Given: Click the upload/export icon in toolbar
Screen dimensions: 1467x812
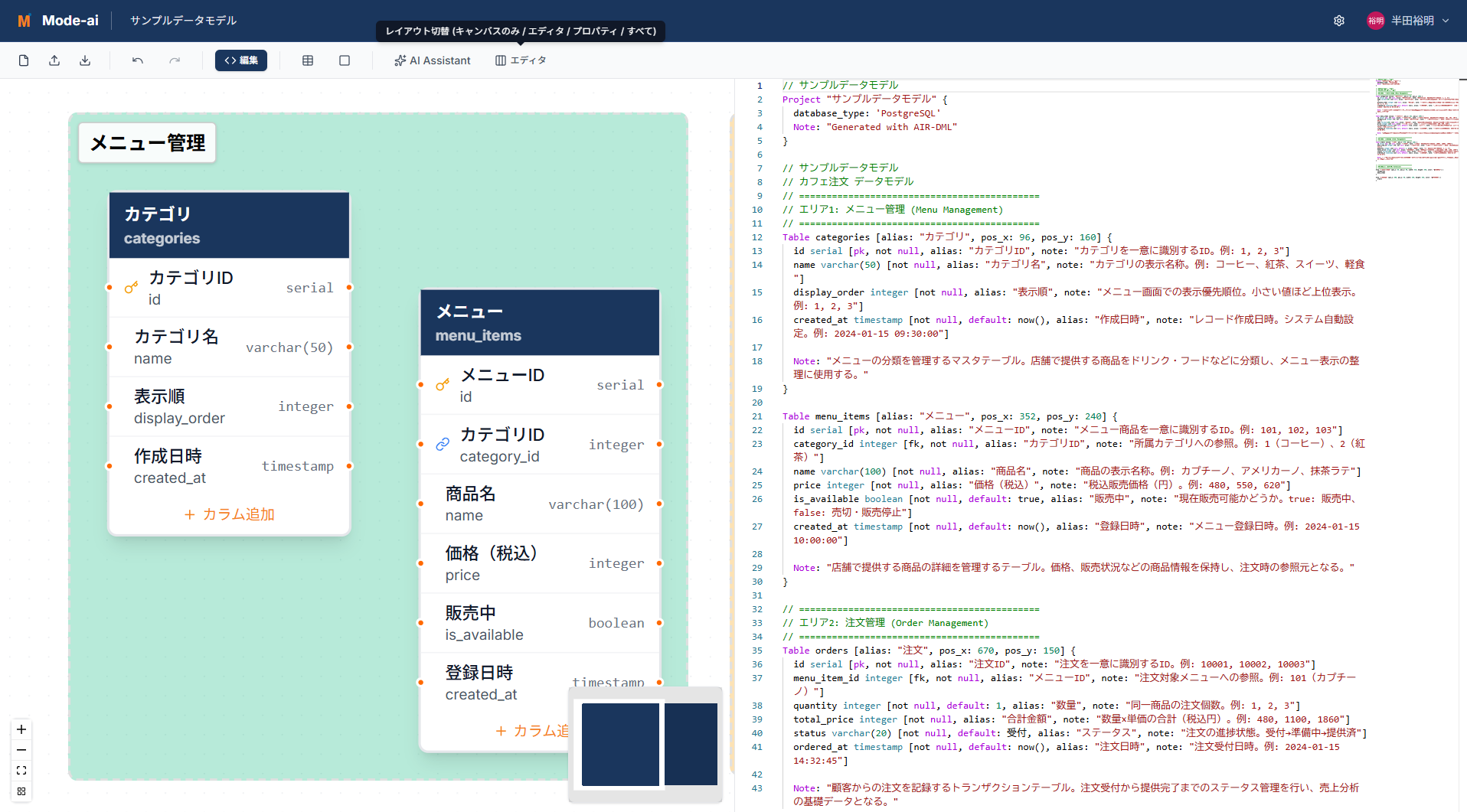Looking at the screenshot, I should pyautogui.click(x=54, y=60).
